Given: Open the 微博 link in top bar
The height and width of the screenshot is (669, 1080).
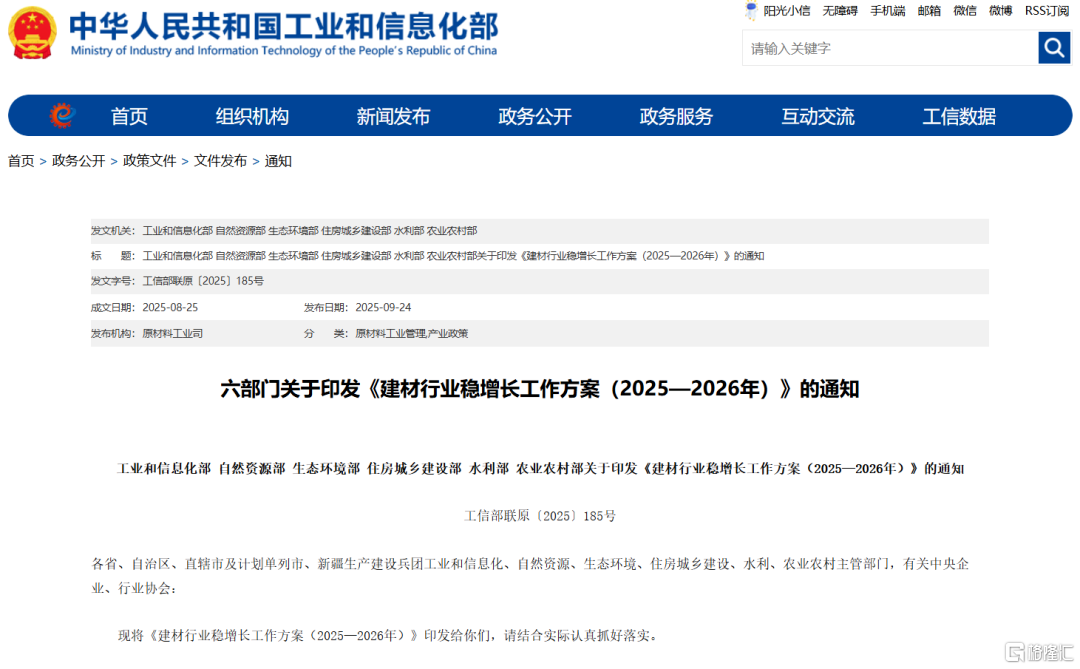Looking at the screenshot, I should 1000,11.
